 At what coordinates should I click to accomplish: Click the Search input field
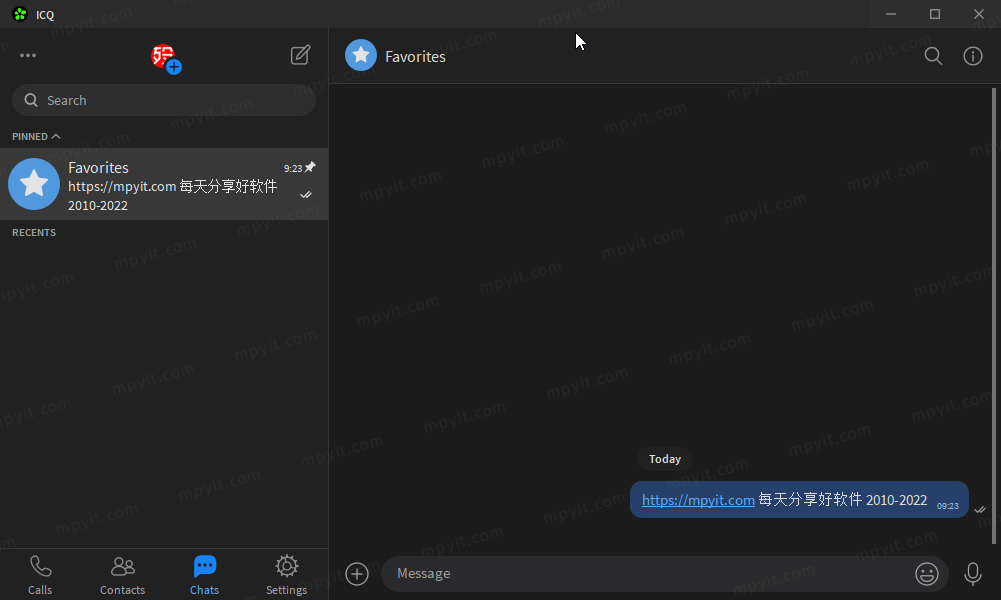164,100
